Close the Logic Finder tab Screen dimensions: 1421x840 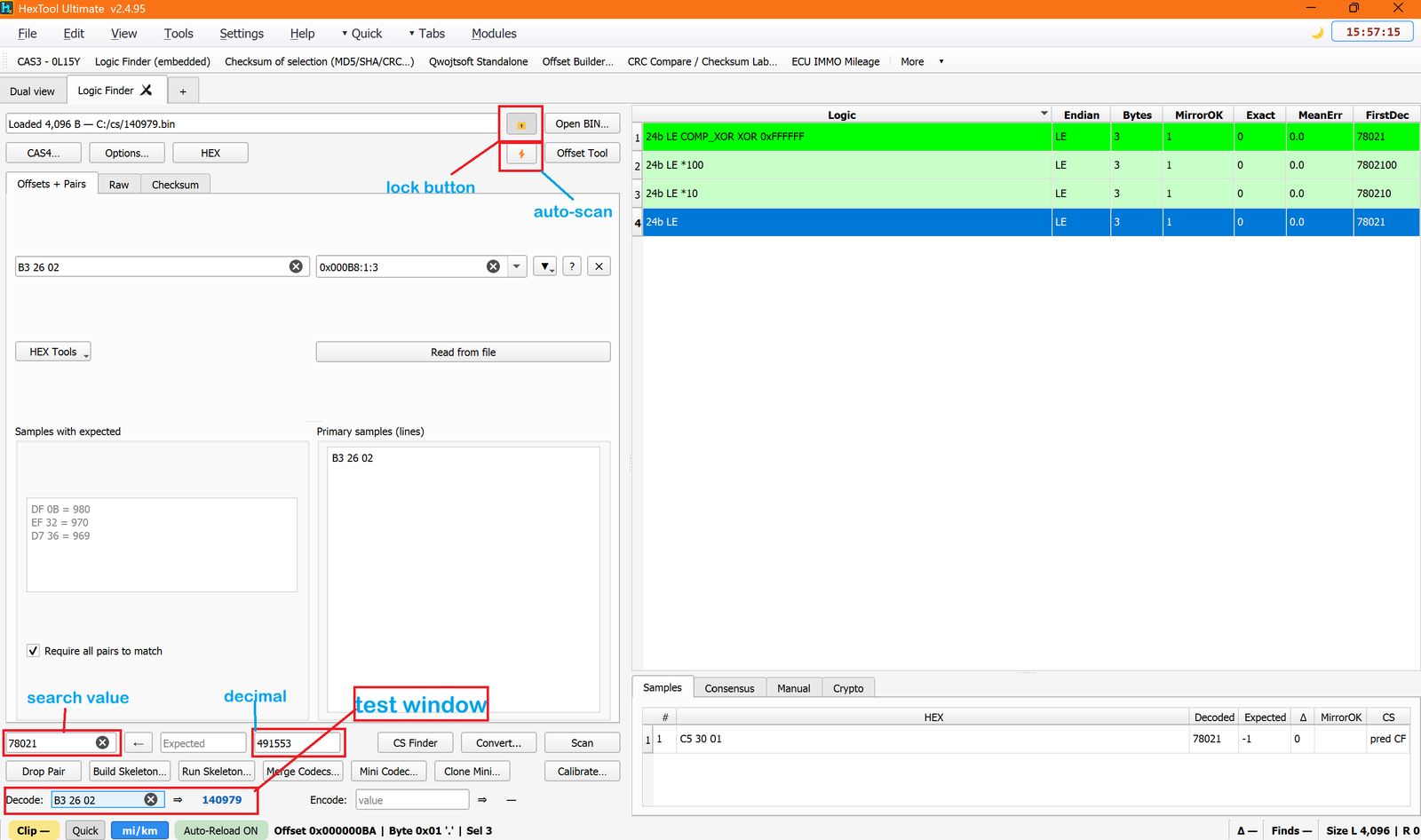tap(147, 90)
